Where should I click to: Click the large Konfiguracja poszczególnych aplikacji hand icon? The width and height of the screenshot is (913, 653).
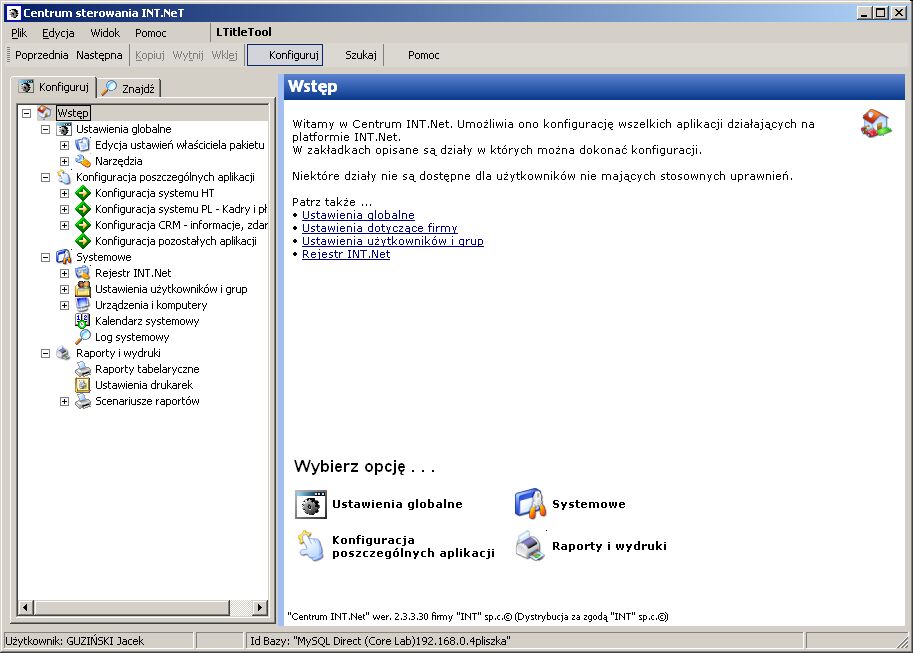(x=311, y=546)
